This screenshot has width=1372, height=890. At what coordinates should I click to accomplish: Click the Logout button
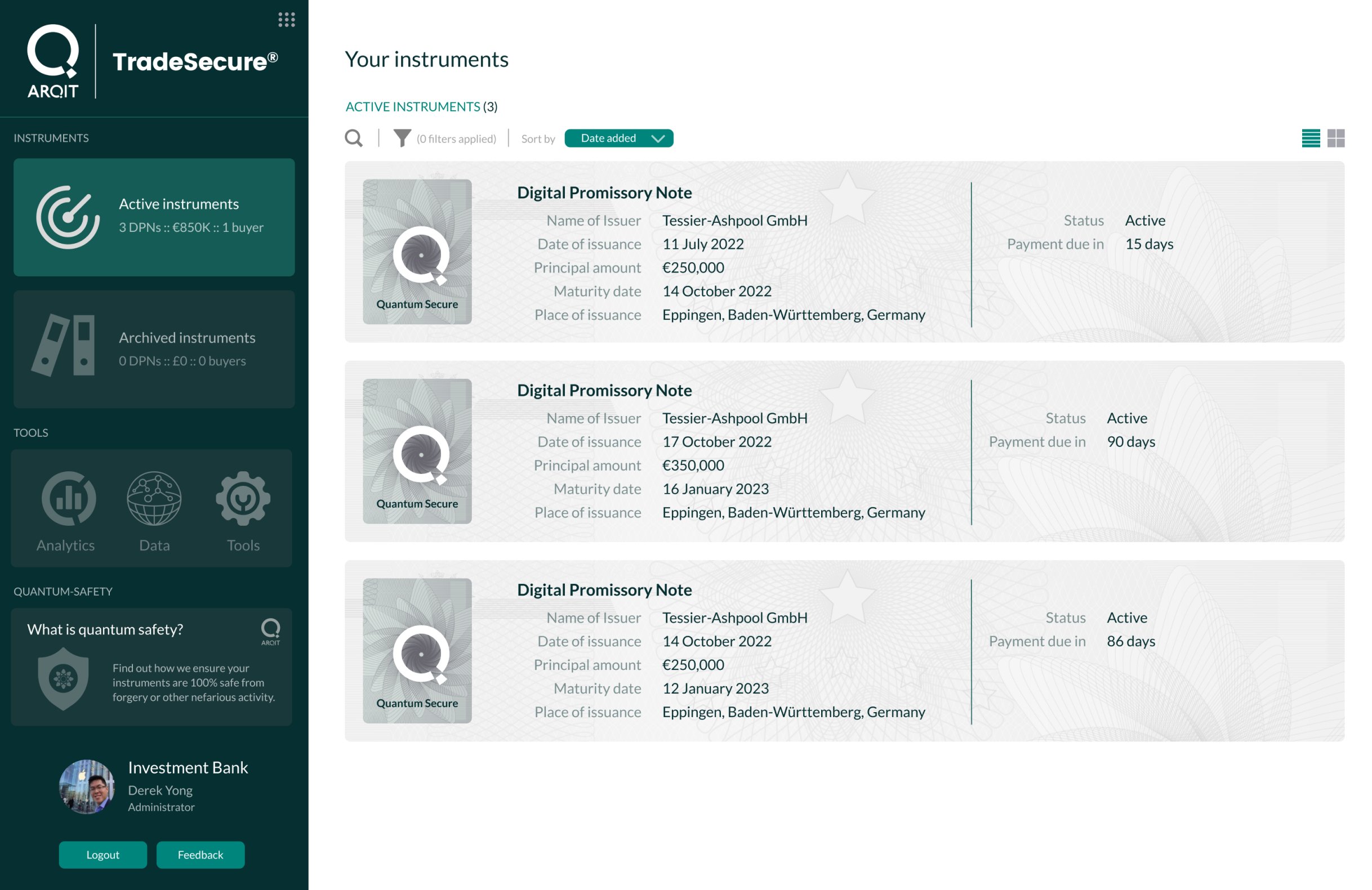[103, 855]
